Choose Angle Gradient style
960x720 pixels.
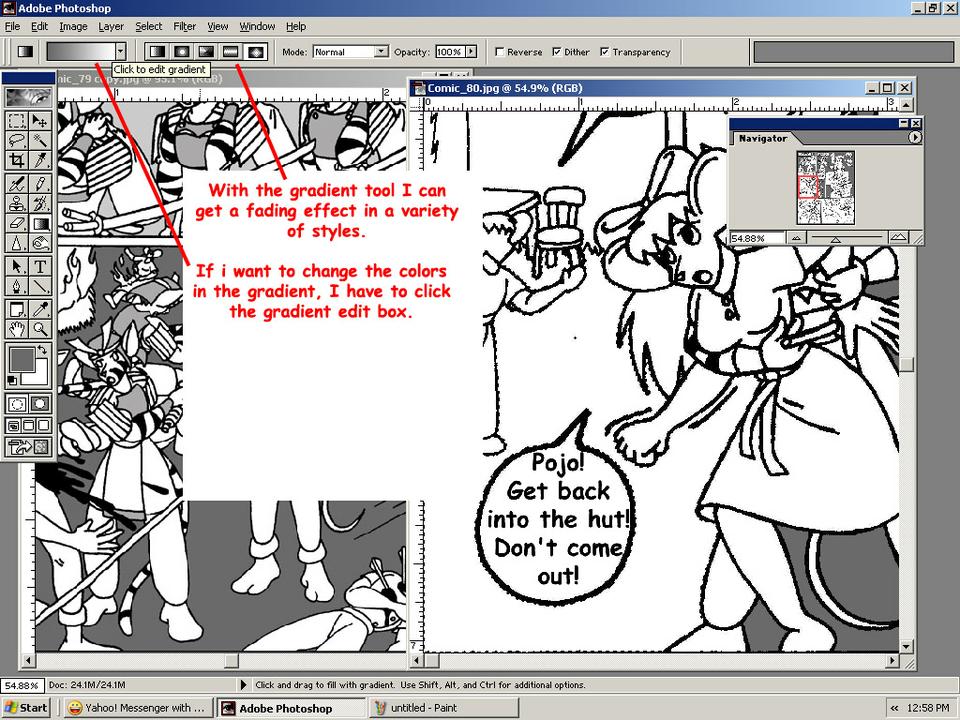point(206,52)
